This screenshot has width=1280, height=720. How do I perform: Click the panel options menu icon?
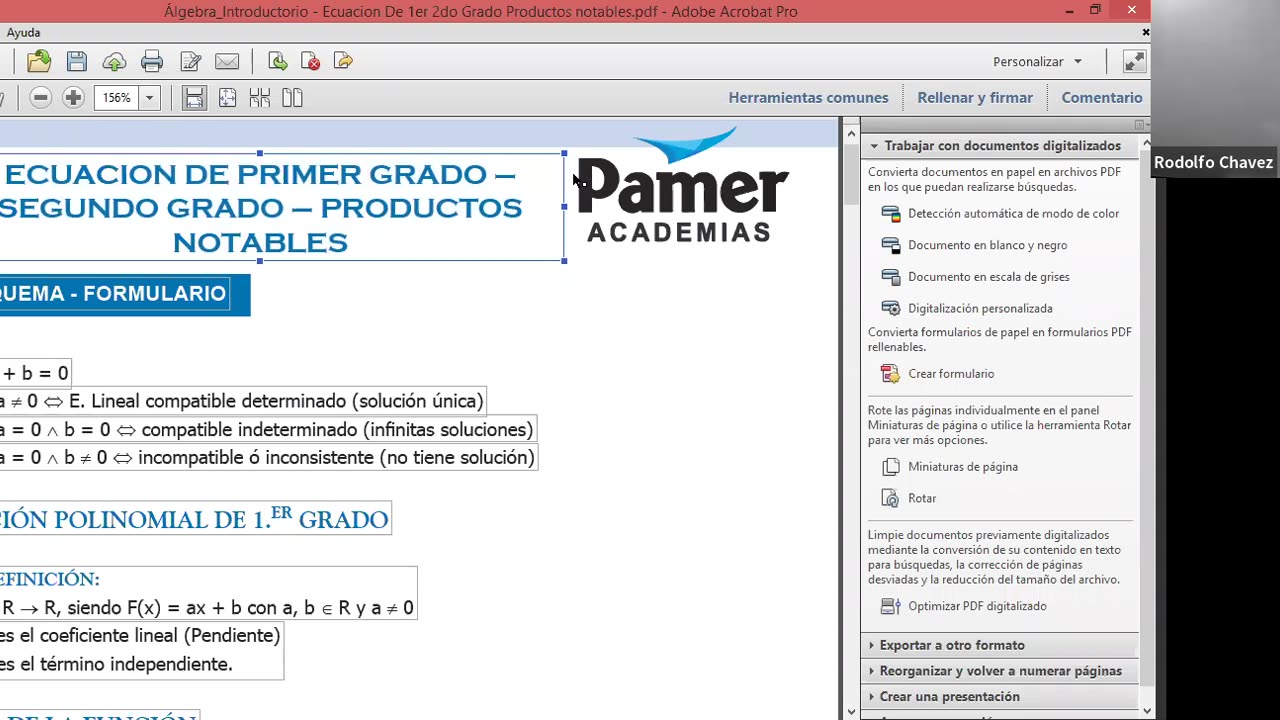[x=1139, y=125]
